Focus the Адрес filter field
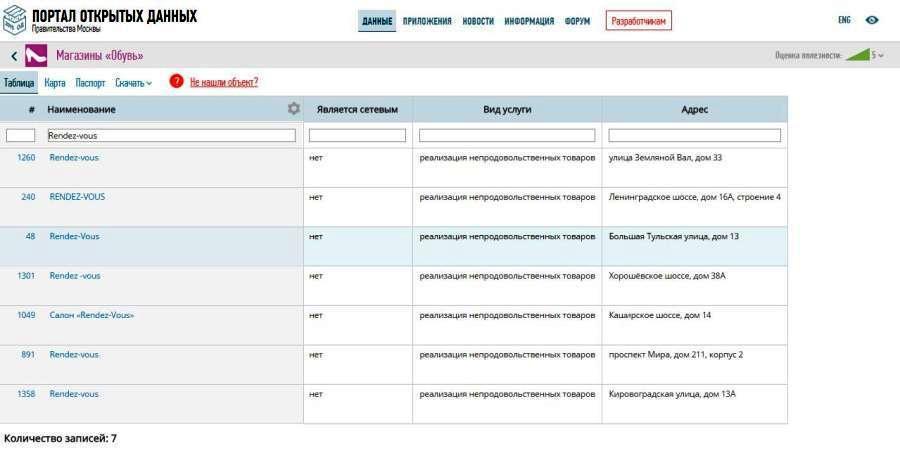The height and width of the screenshot is (458, 900). tap(695, 135)
